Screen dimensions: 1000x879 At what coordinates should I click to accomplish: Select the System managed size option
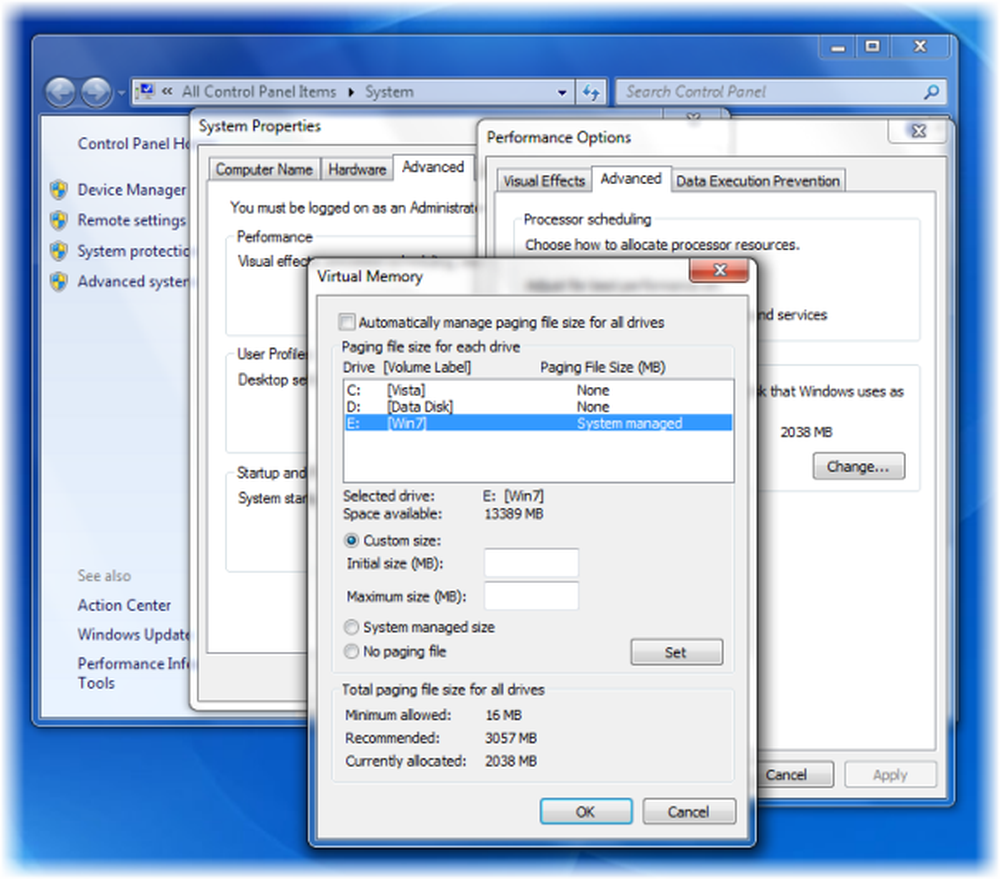click(x=351, y=627)
